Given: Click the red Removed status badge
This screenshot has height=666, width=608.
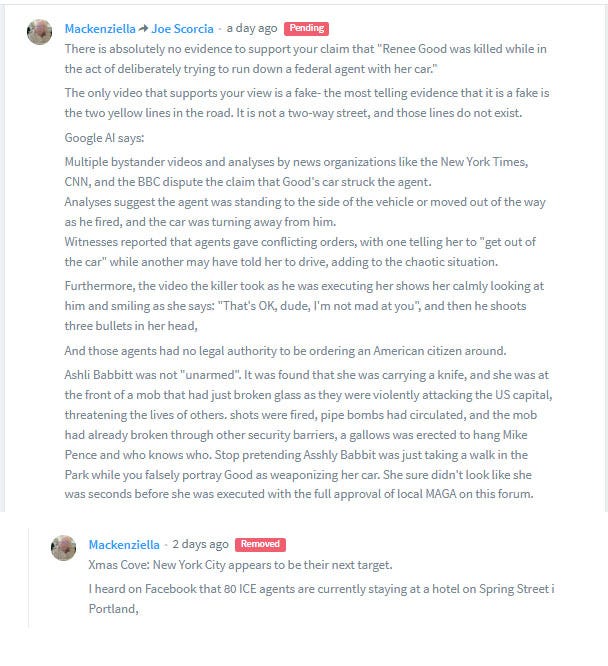Looking at the screenshot, I should click(260, 545).
